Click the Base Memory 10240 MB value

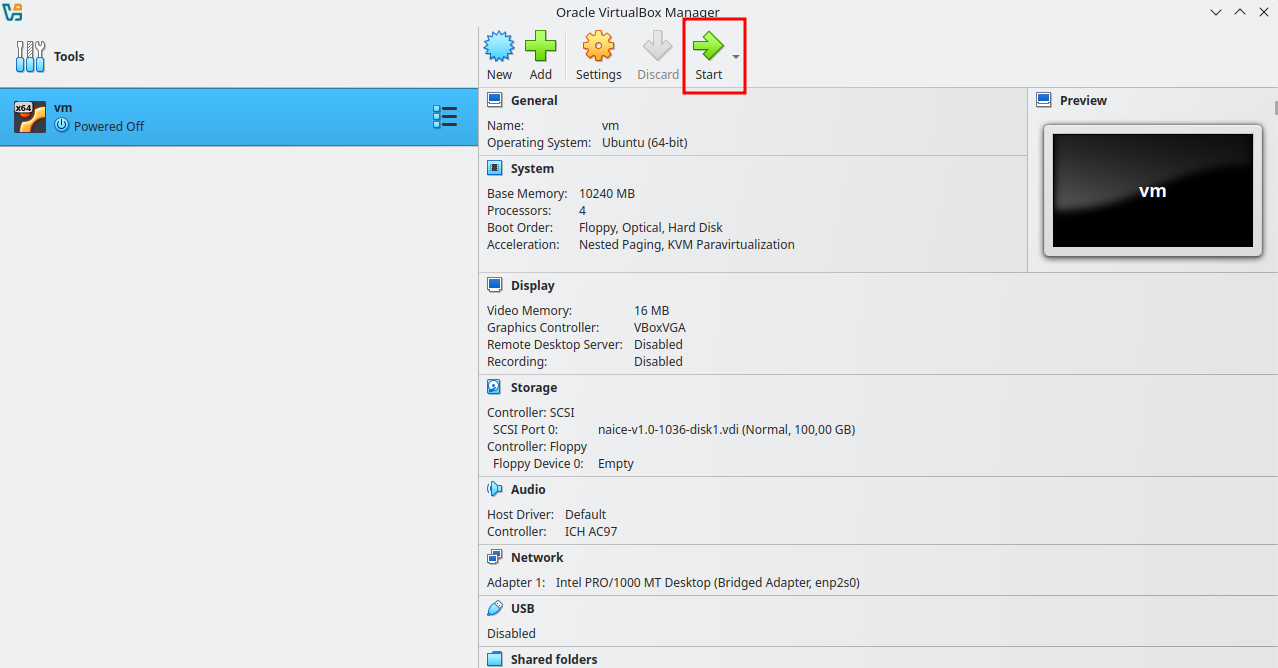point(607,193)
